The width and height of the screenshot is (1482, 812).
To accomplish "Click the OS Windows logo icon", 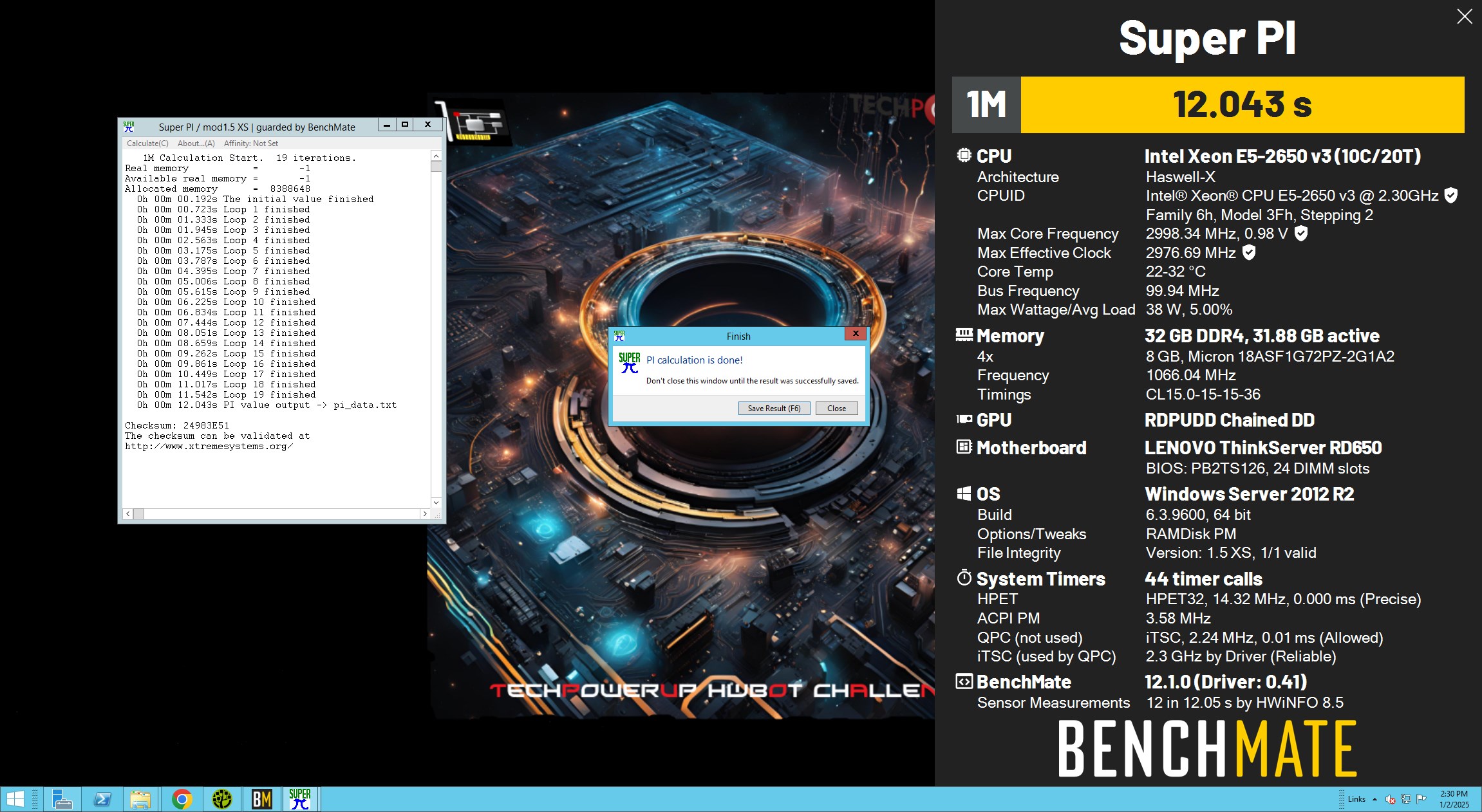I will 964,494.
